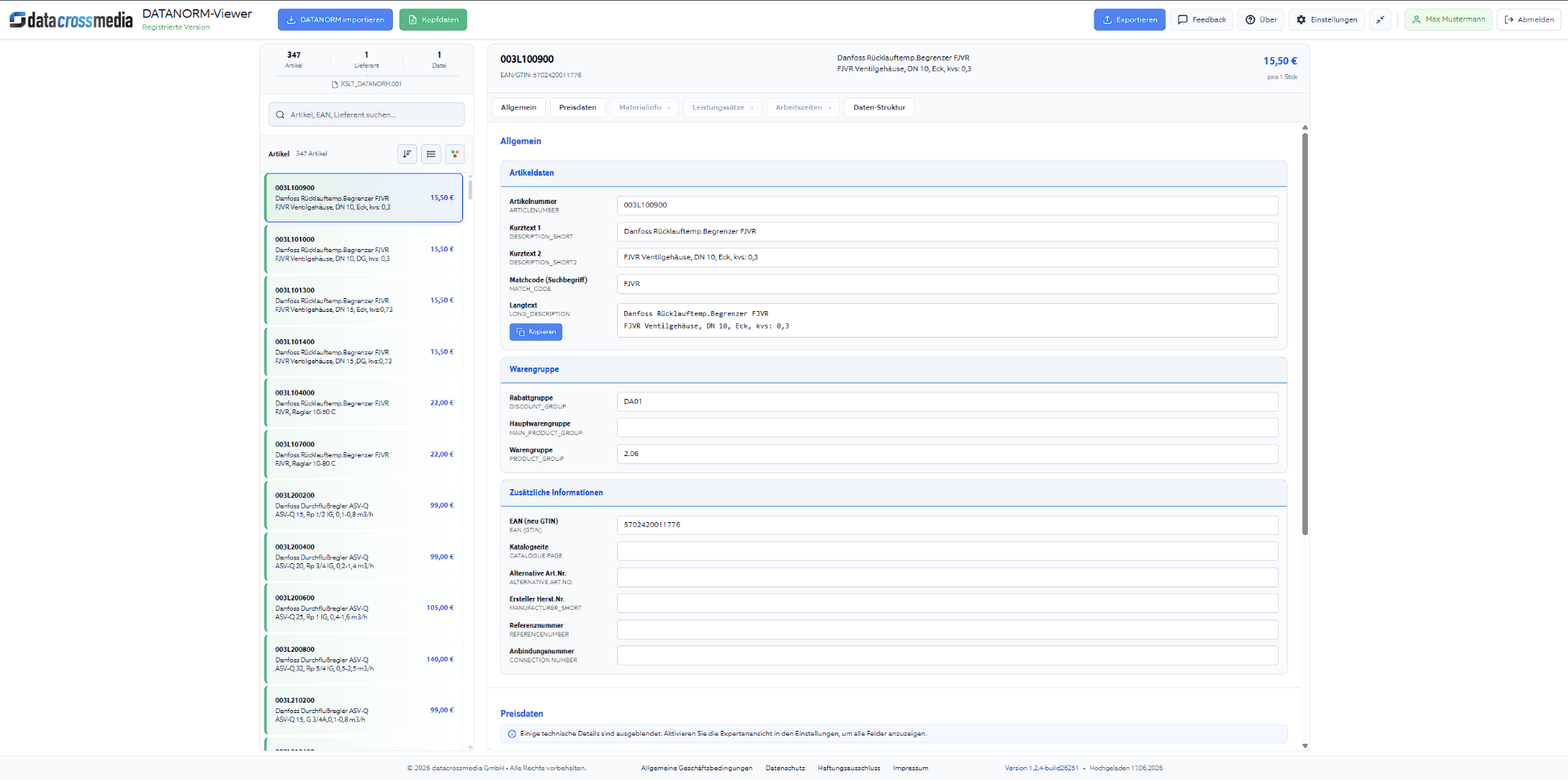
Task: Open Einstellungen
Action: tap(1326, 19)
